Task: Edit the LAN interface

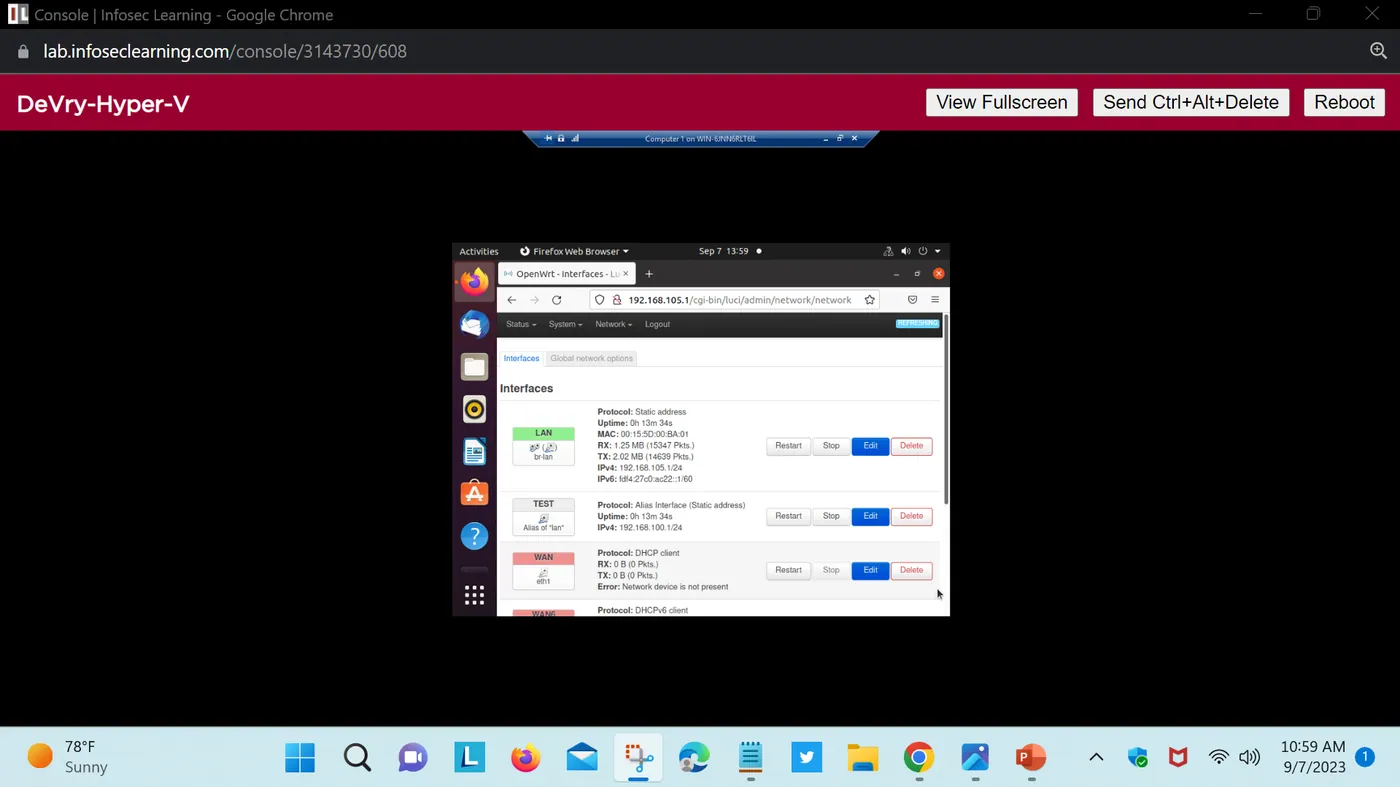Action: [x=870, y=446]
